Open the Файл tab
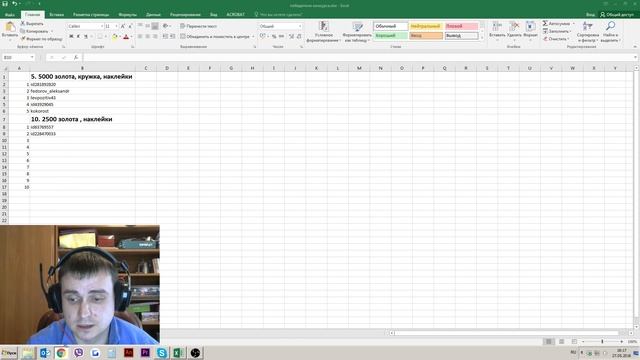Image resolution: width=640 pixels, height=360 pixels. pyautogui.click(x=10, y=15)
